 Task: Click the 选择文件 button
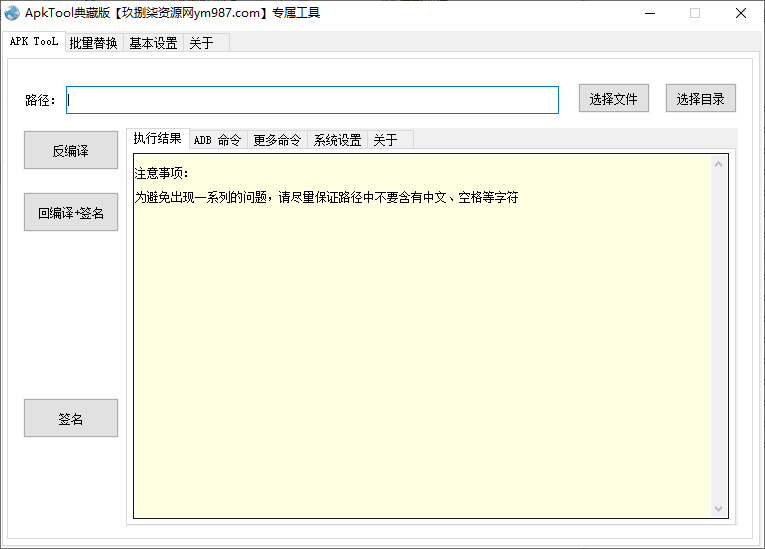click(614, 99)
